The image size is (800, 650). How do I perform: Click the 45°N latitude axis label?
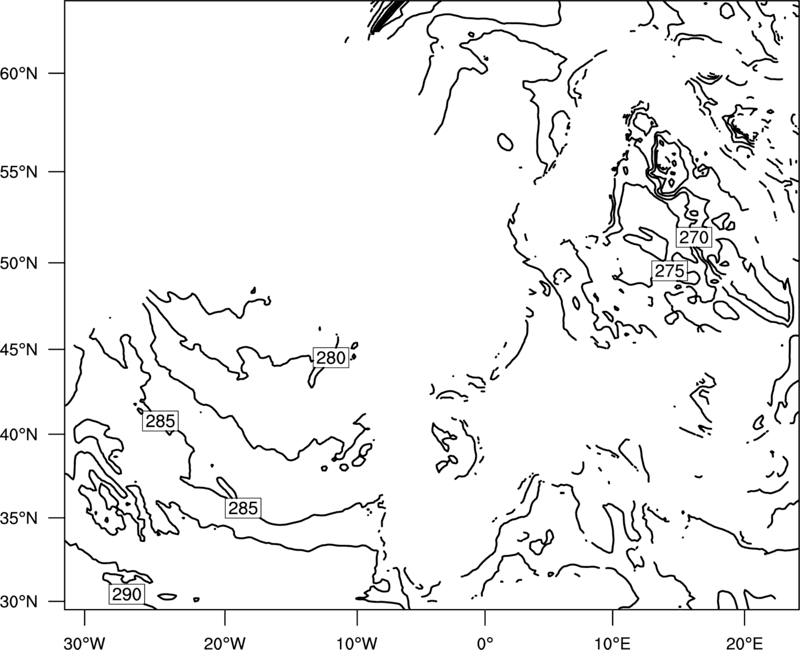pyautogui.click(x=19, y=349)
